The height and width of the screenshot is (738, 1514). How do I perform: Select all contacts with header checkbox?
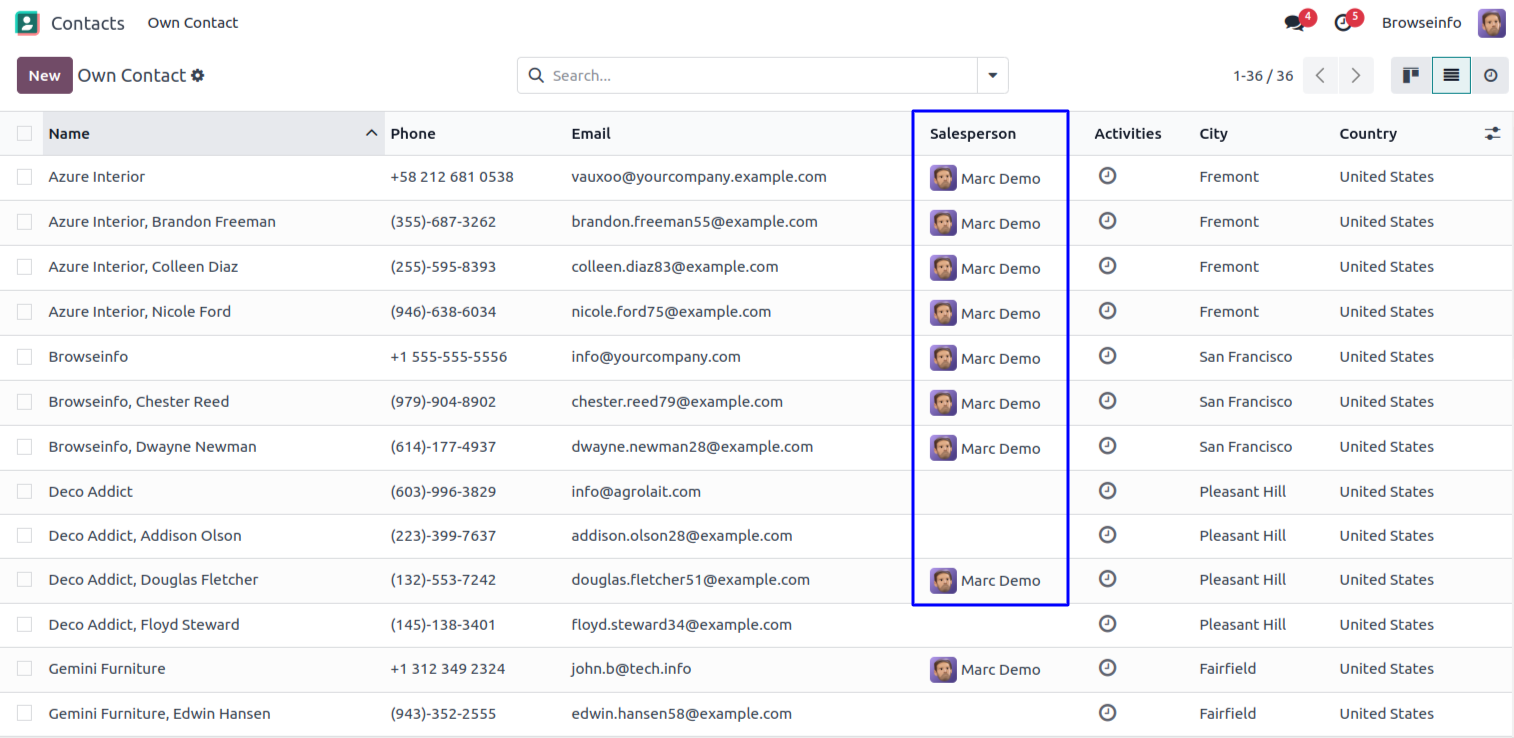24,134
